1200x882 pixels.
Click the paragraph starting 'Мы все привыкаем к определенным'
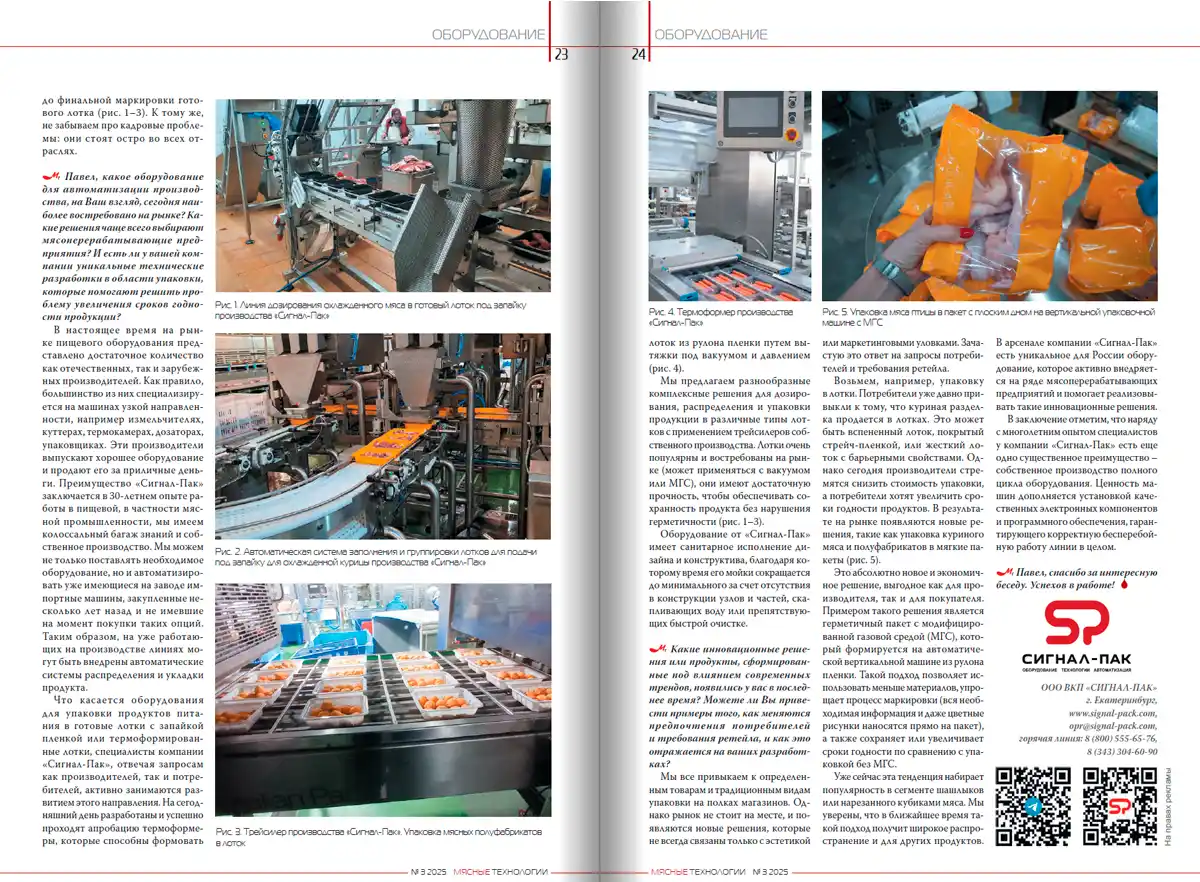coord(730,810)
